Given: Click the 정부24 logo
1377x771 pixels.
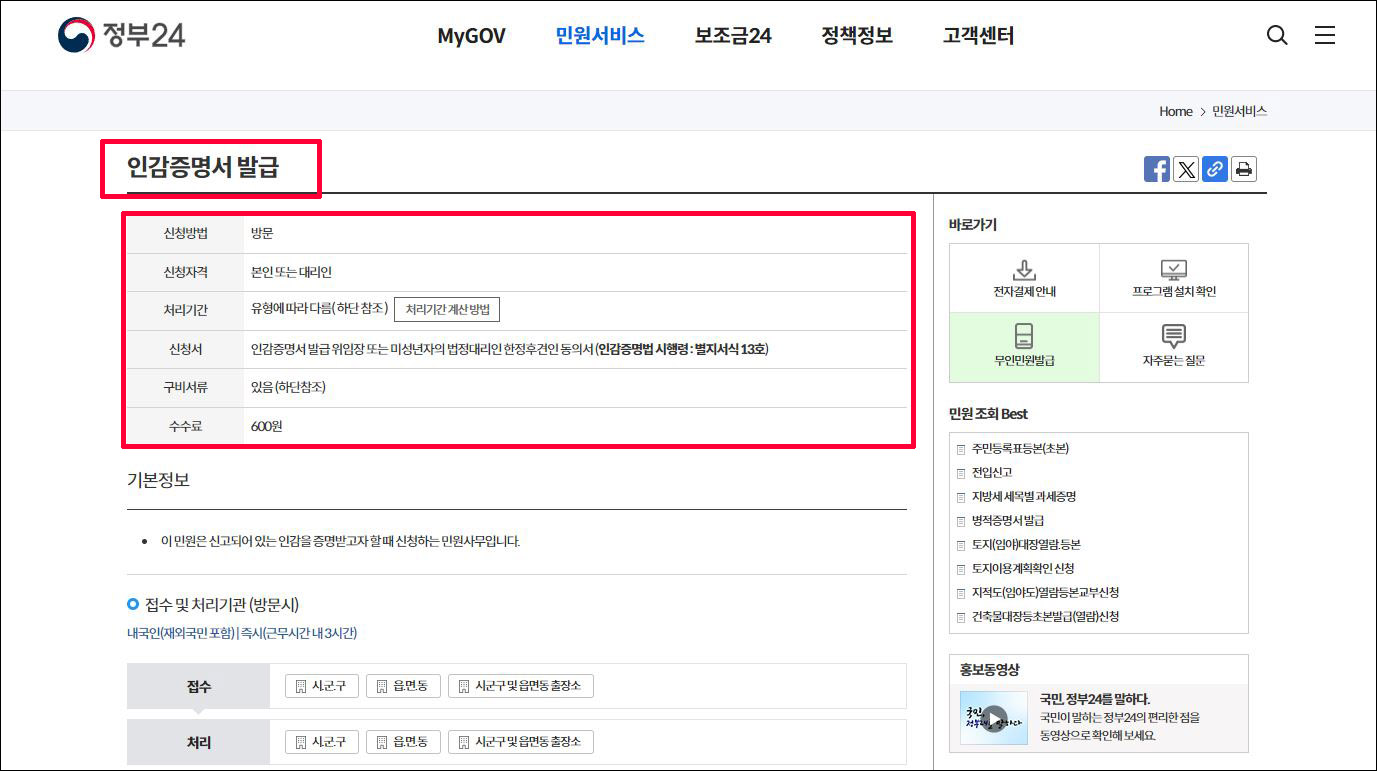Looking at the screenshot, I should 121,35.
